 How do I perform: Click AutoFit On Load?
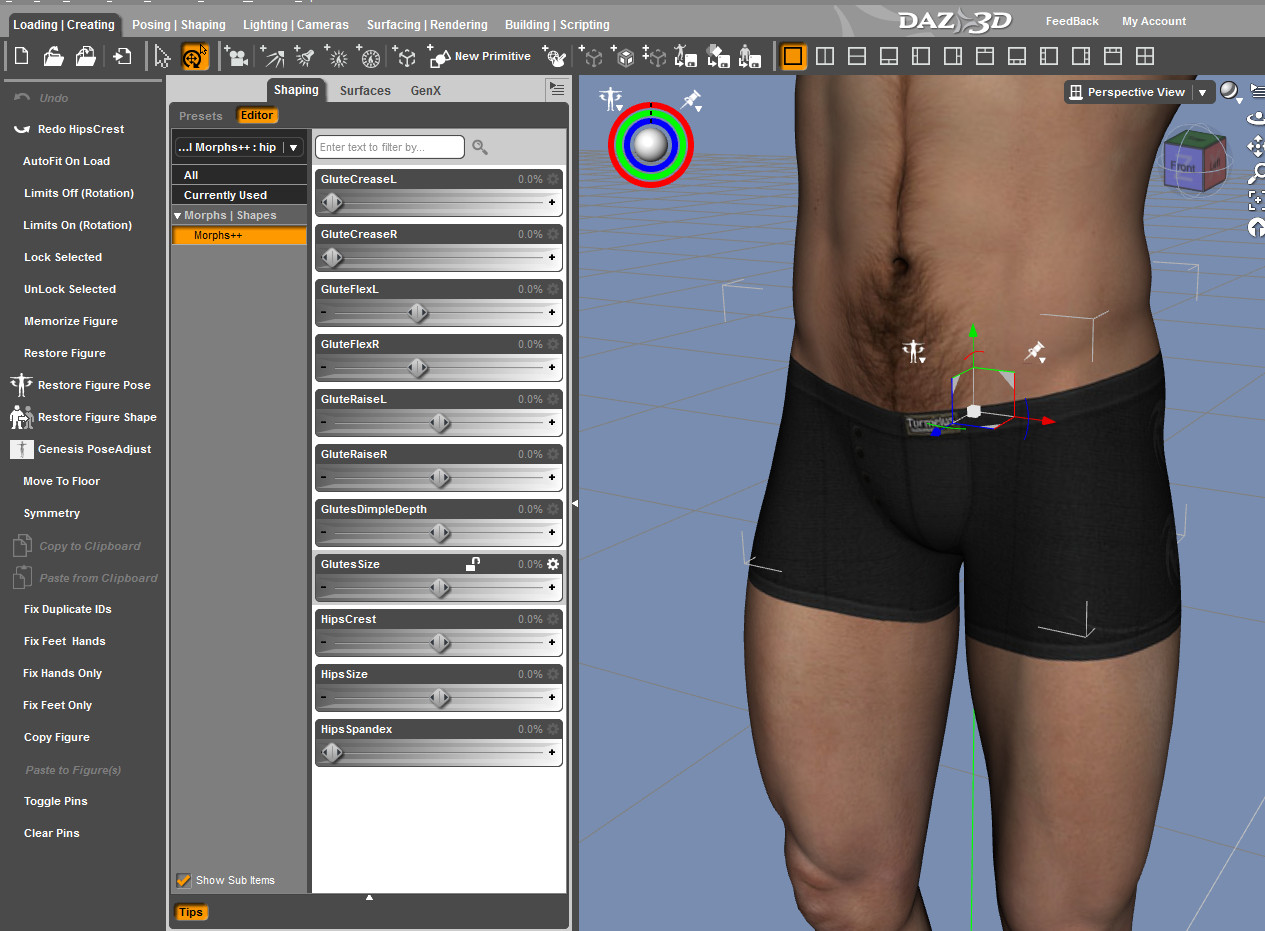(66, 161)
